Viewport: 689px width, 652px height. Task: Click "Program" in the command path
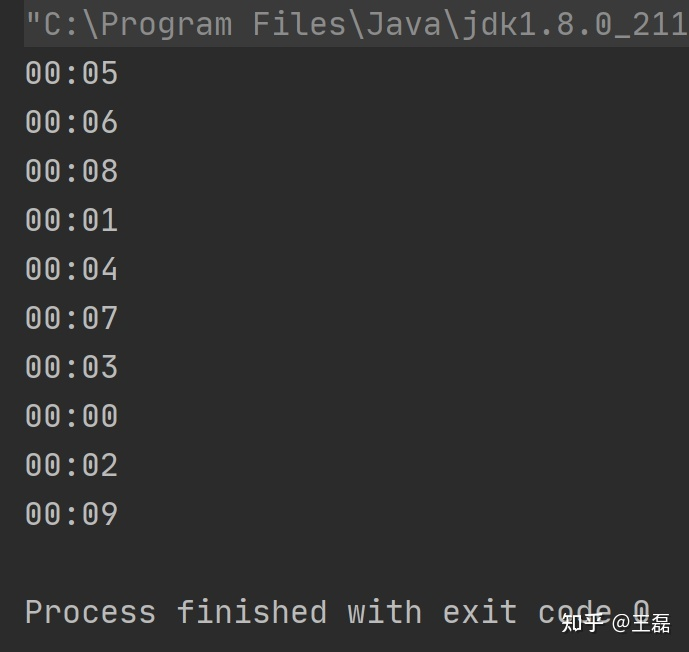pos(166,24)
